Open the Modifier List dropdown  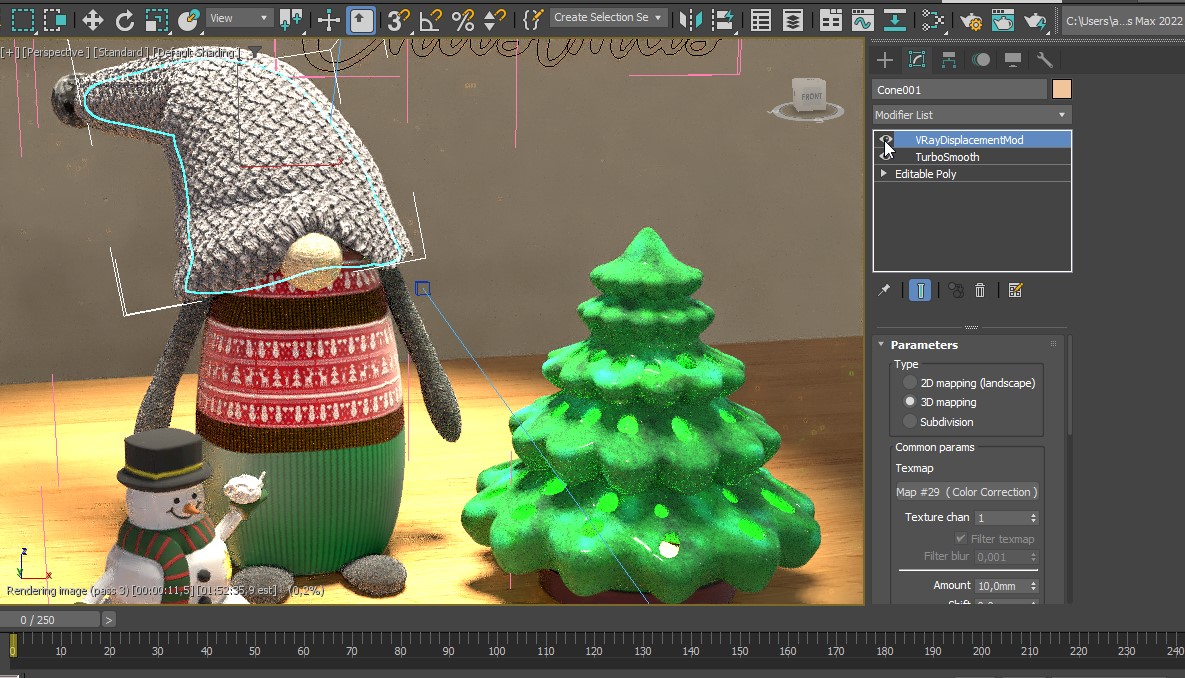pyautogui.click(x=971, y=115)
